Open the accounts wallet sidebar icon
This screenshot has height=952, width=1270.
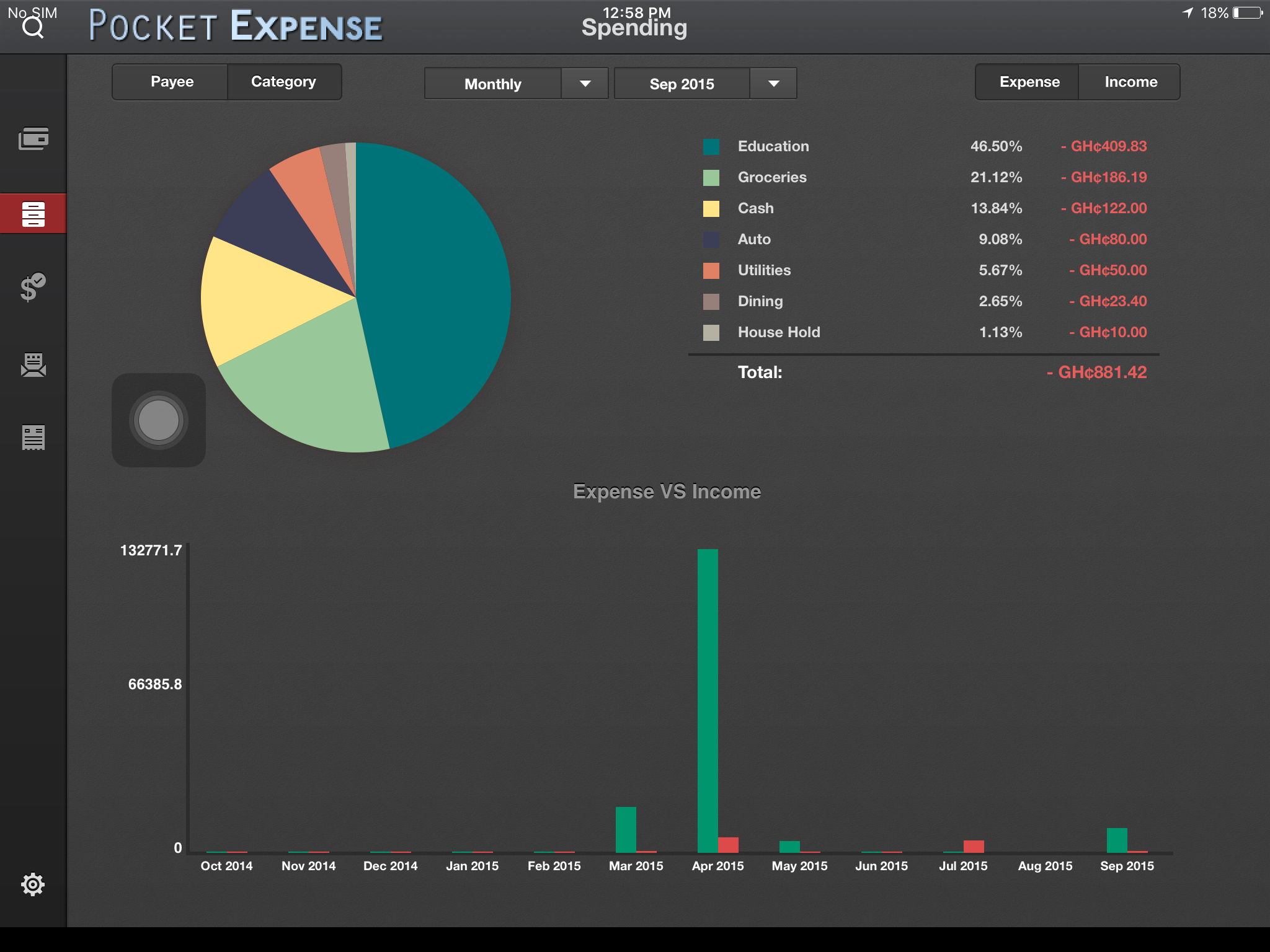pos(33,138)
